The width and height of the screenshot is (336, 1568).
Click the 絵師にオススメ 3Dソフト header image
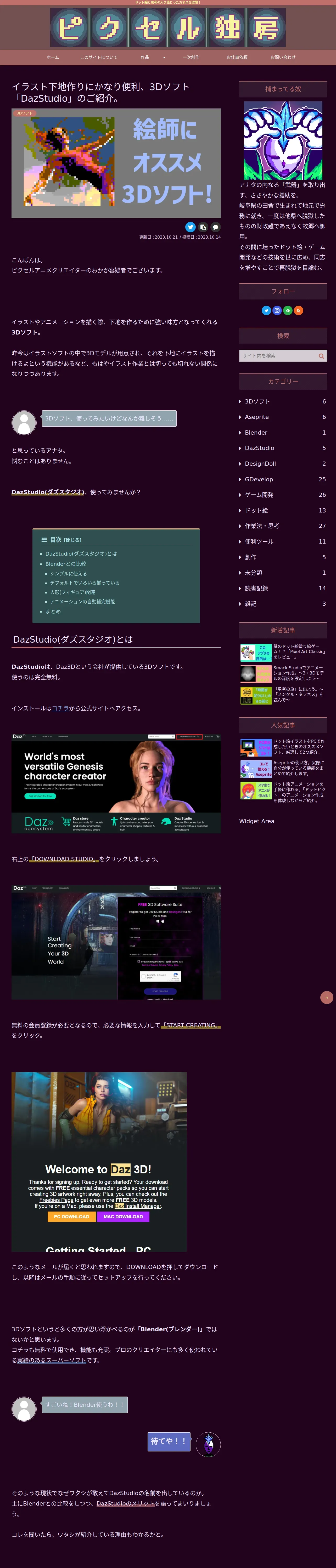point(116,163)
